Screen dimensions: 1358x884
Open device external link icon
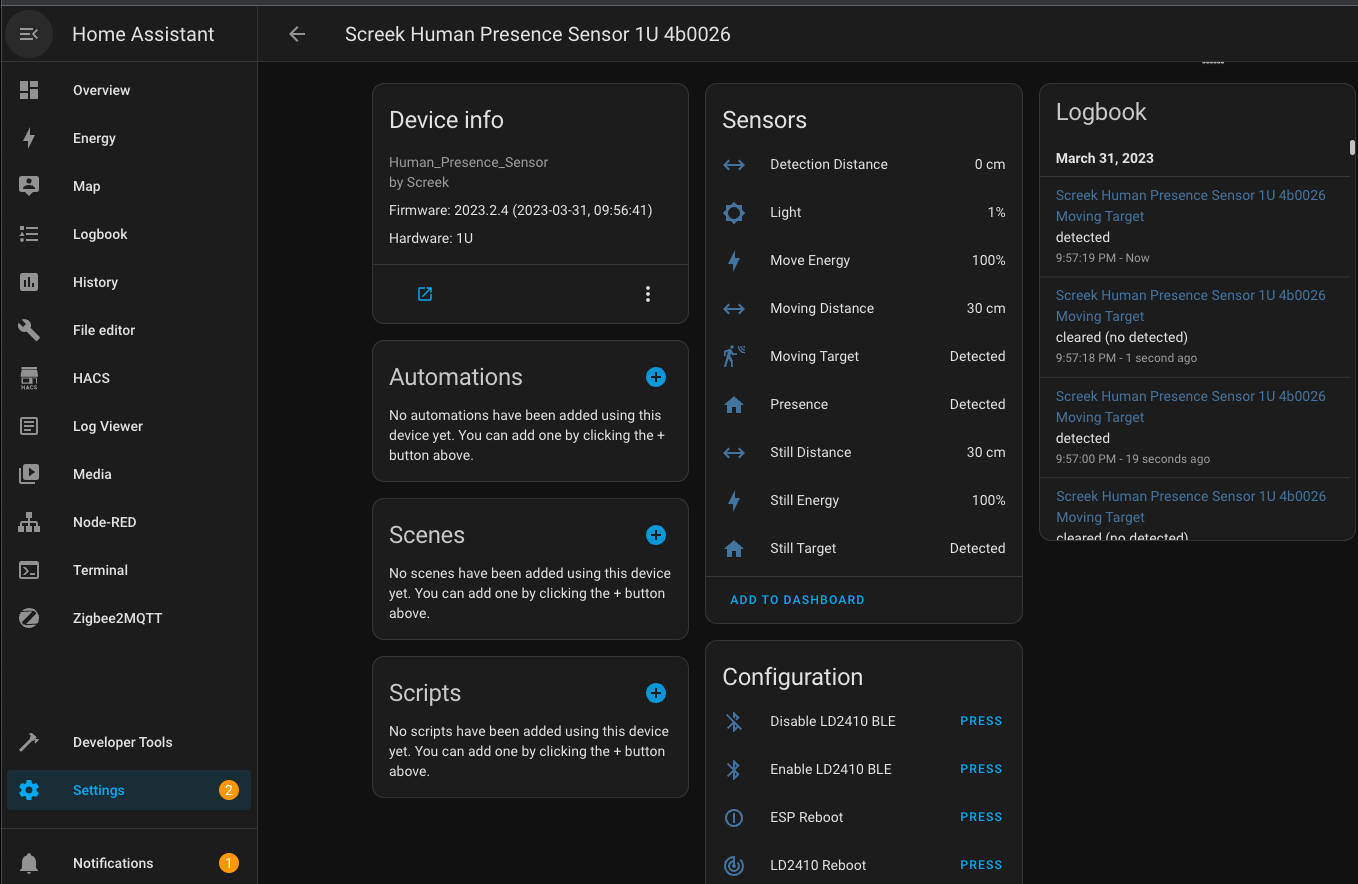click(425, 294)
